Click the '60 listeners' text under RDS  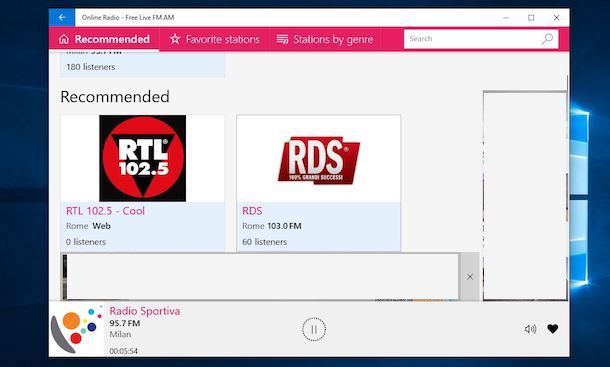(265, 242)
